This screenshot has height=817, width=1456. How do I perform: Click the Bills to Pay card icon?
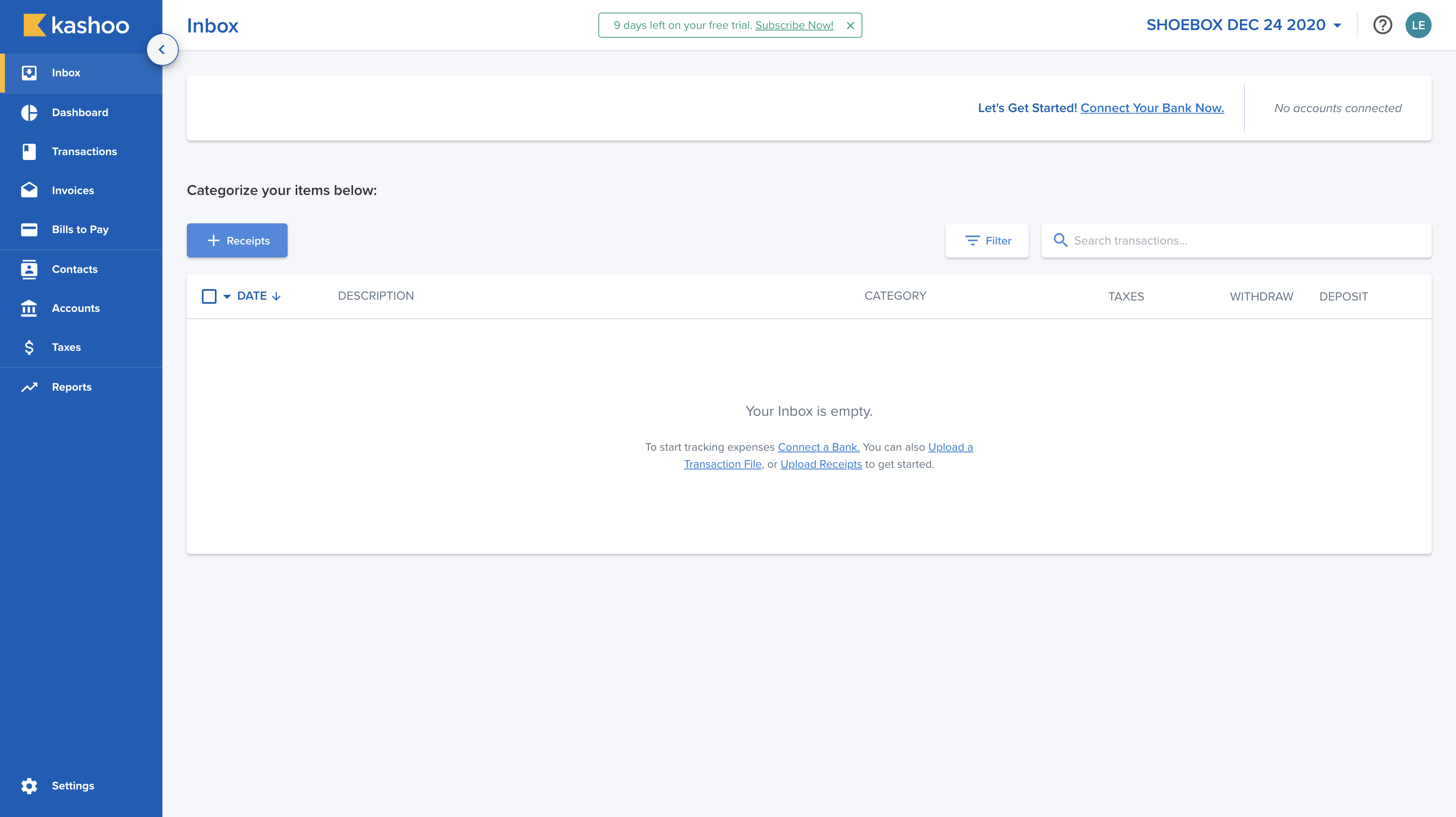pyautogui.click(x=29, y=229)
